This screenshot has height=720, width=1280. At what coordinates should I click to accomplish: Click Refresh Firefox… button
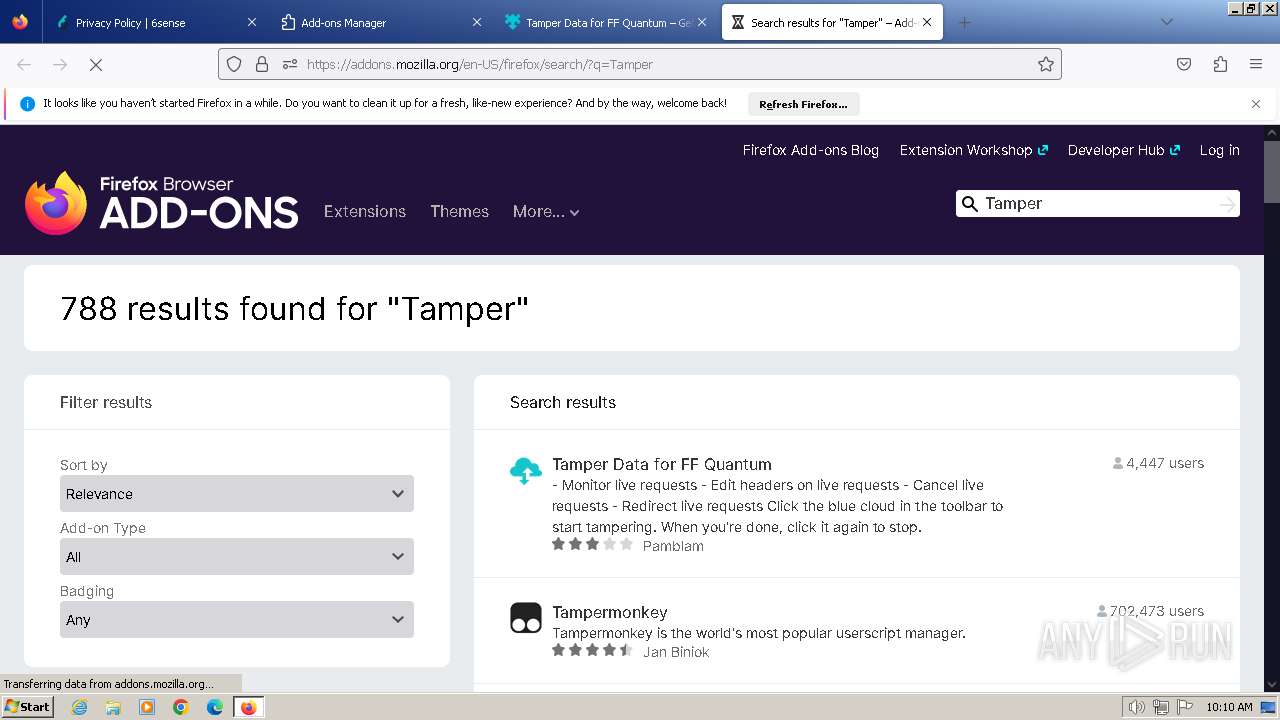(803, 104)
